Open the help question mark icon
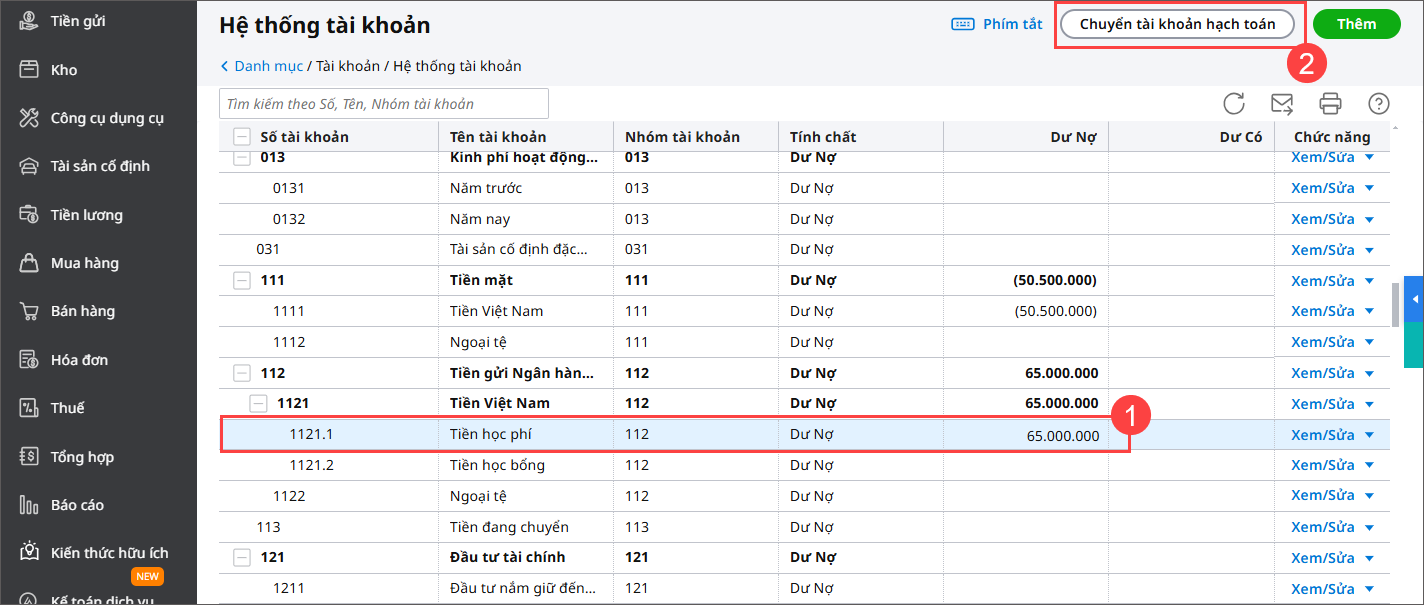Viewport: 1424px width, 605px height. [1379, 103]
